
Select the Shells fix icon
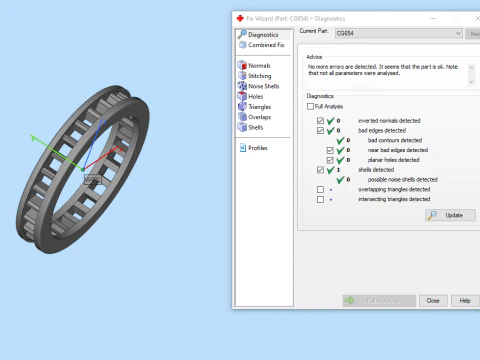[242, 127]
